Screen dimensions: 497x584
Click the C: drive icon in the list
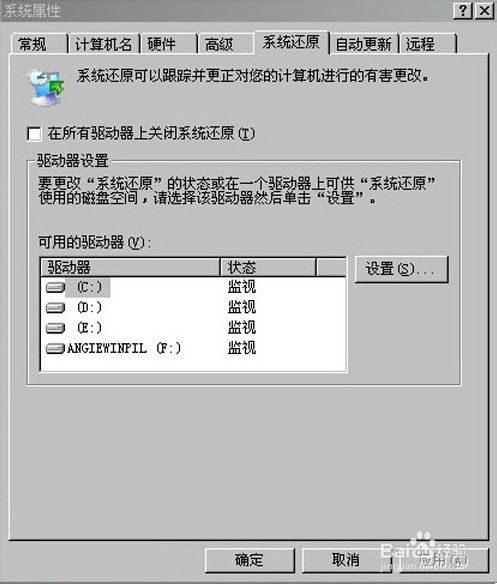point(55,287)
